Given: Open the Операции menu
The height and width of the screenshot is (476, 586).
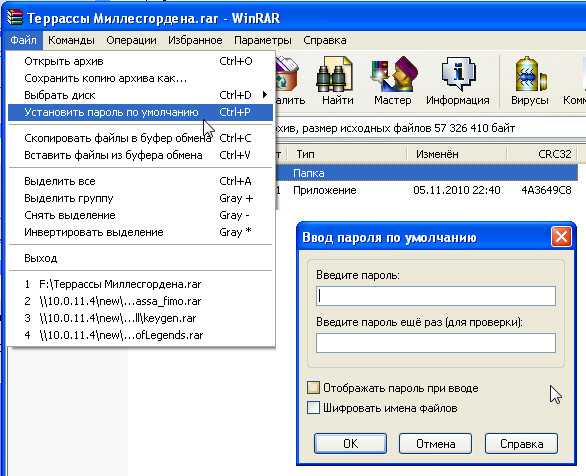Looking at the screenshot, I should (x=131, y=40).
